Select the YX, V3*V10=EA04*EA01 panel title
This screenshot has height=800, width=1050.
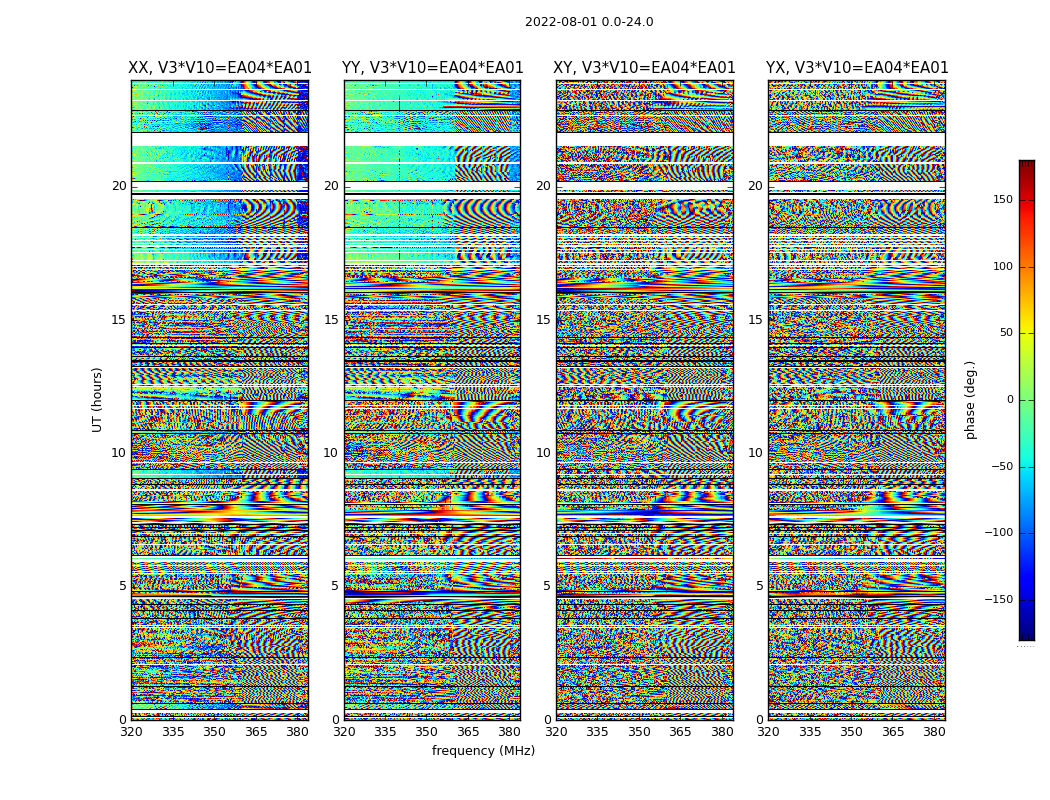pyautogui.click(x=857, y=68)
